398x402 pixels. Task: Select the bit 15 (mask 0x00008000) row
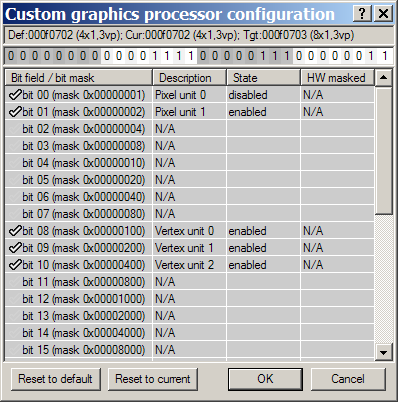pyautogui.click(x=189, y=350)
